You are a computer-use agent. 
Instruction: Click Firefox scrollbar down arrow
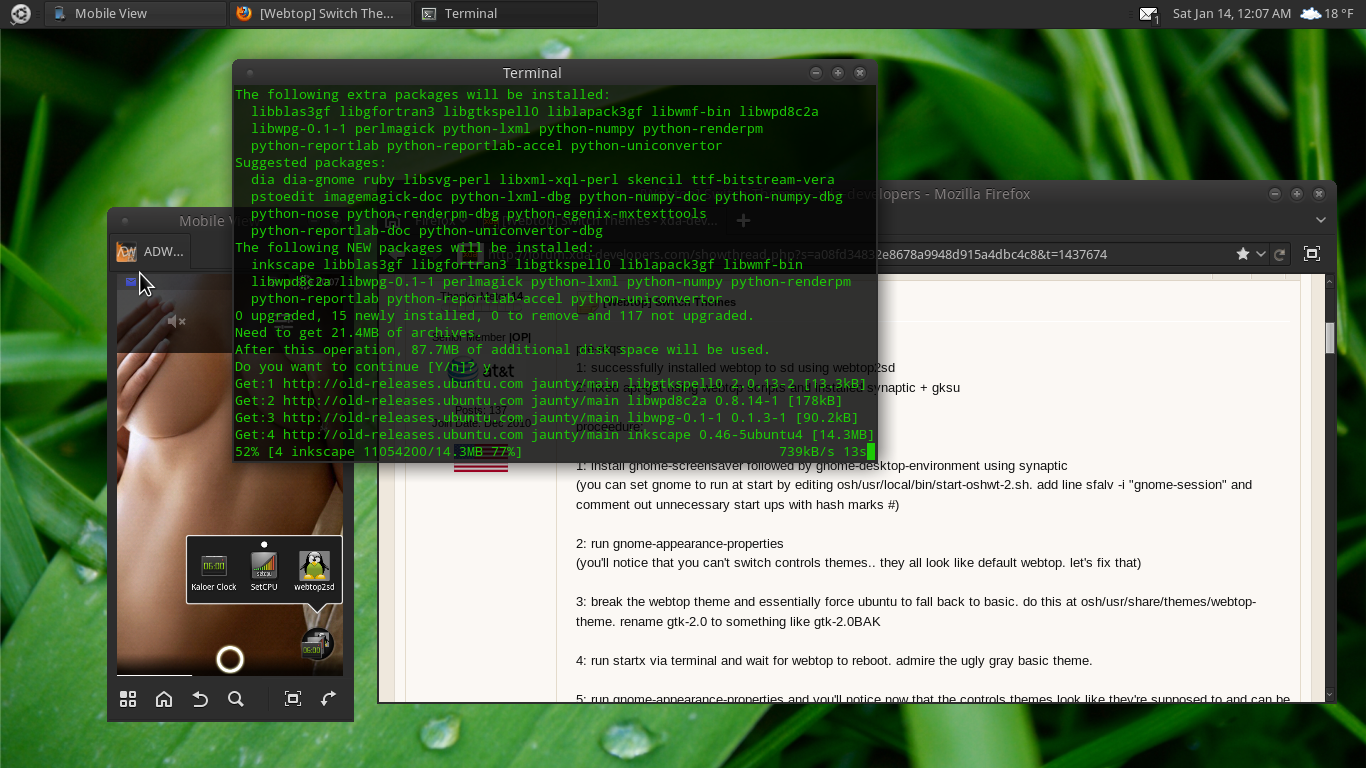pos(1330,693)
